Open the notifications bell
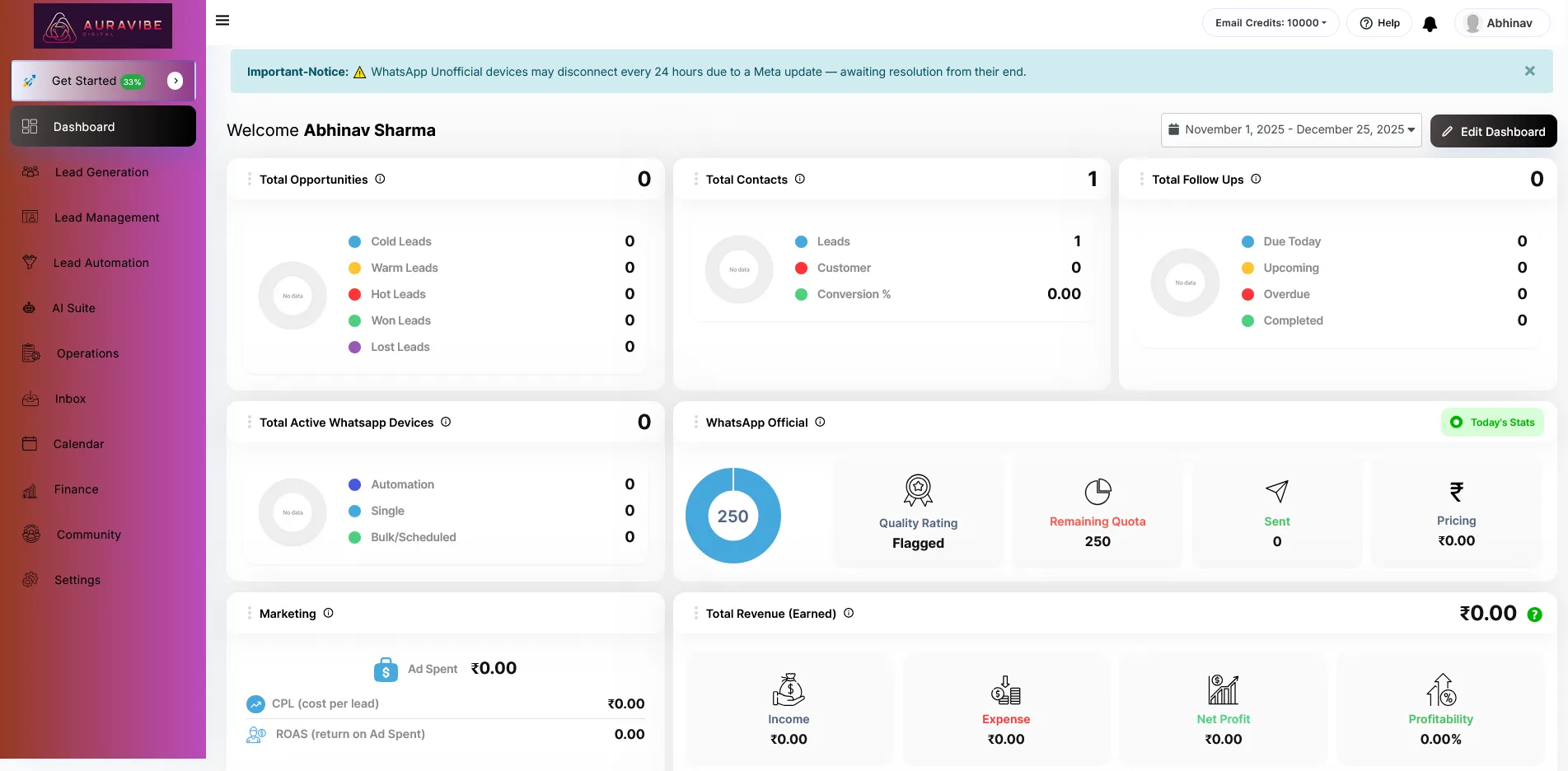1568x771 pixels. [x=1430, y=24]
